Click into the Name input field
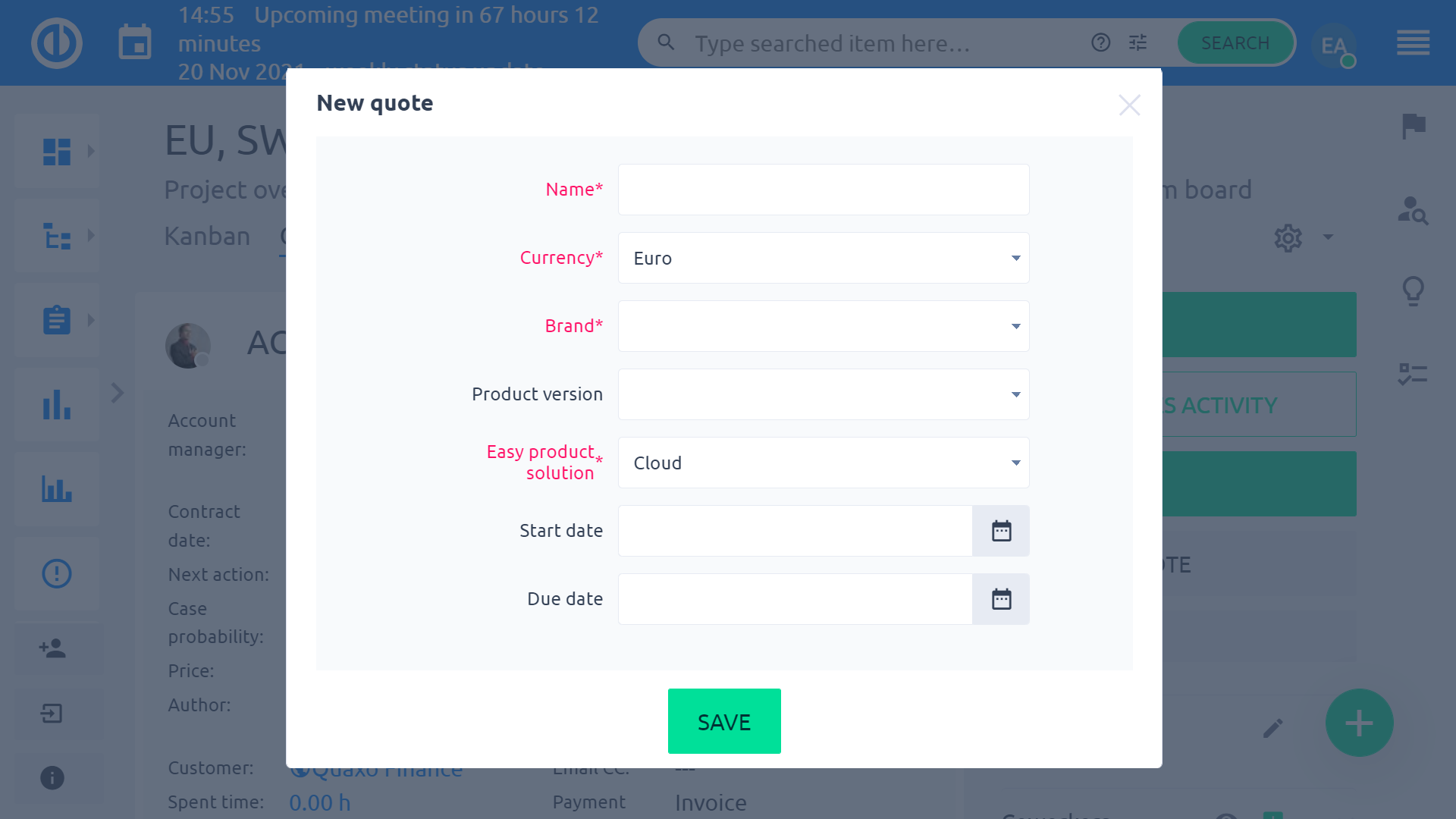 [x=824, y=190]
